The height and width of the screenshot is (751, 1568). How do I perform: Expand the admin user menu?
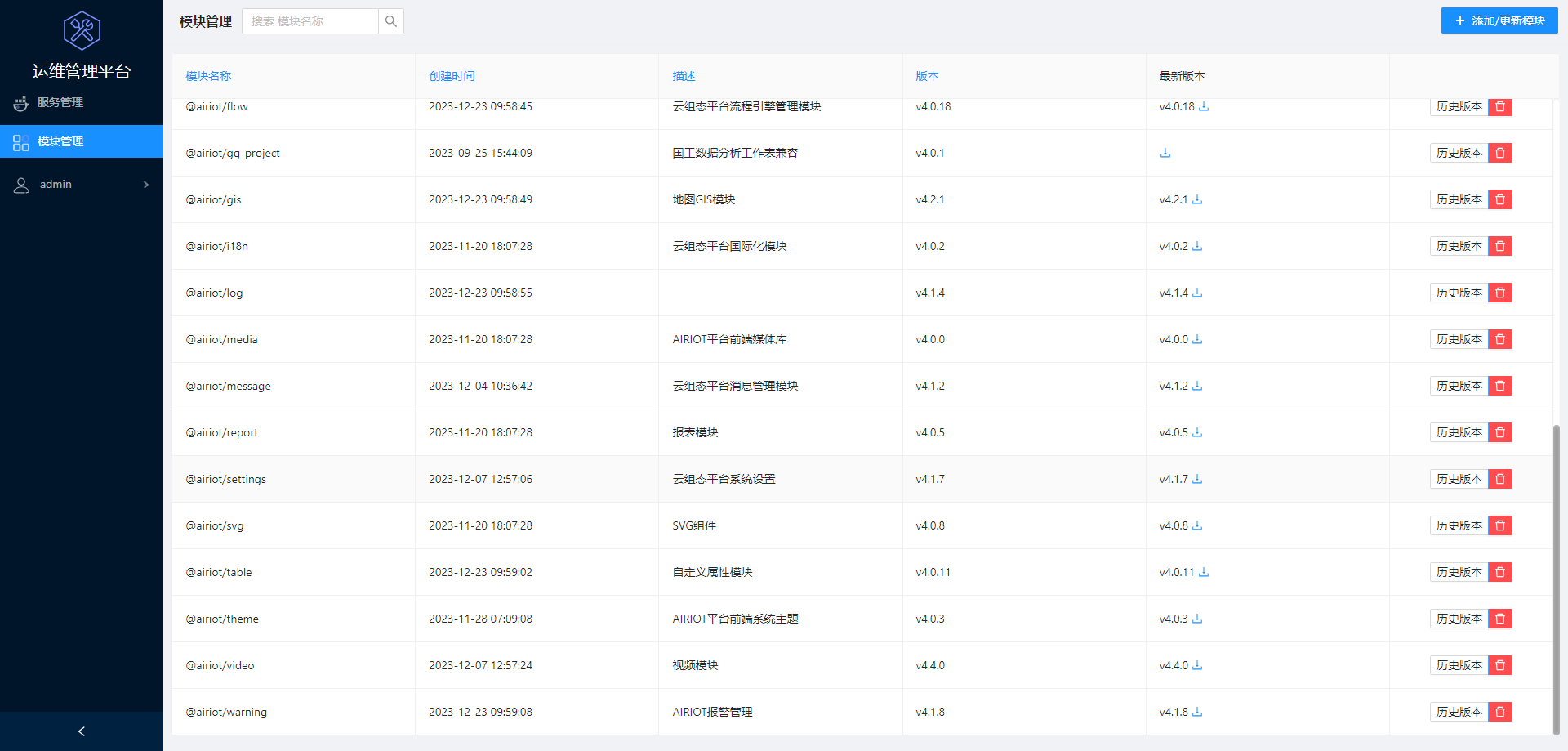point(82,185)
